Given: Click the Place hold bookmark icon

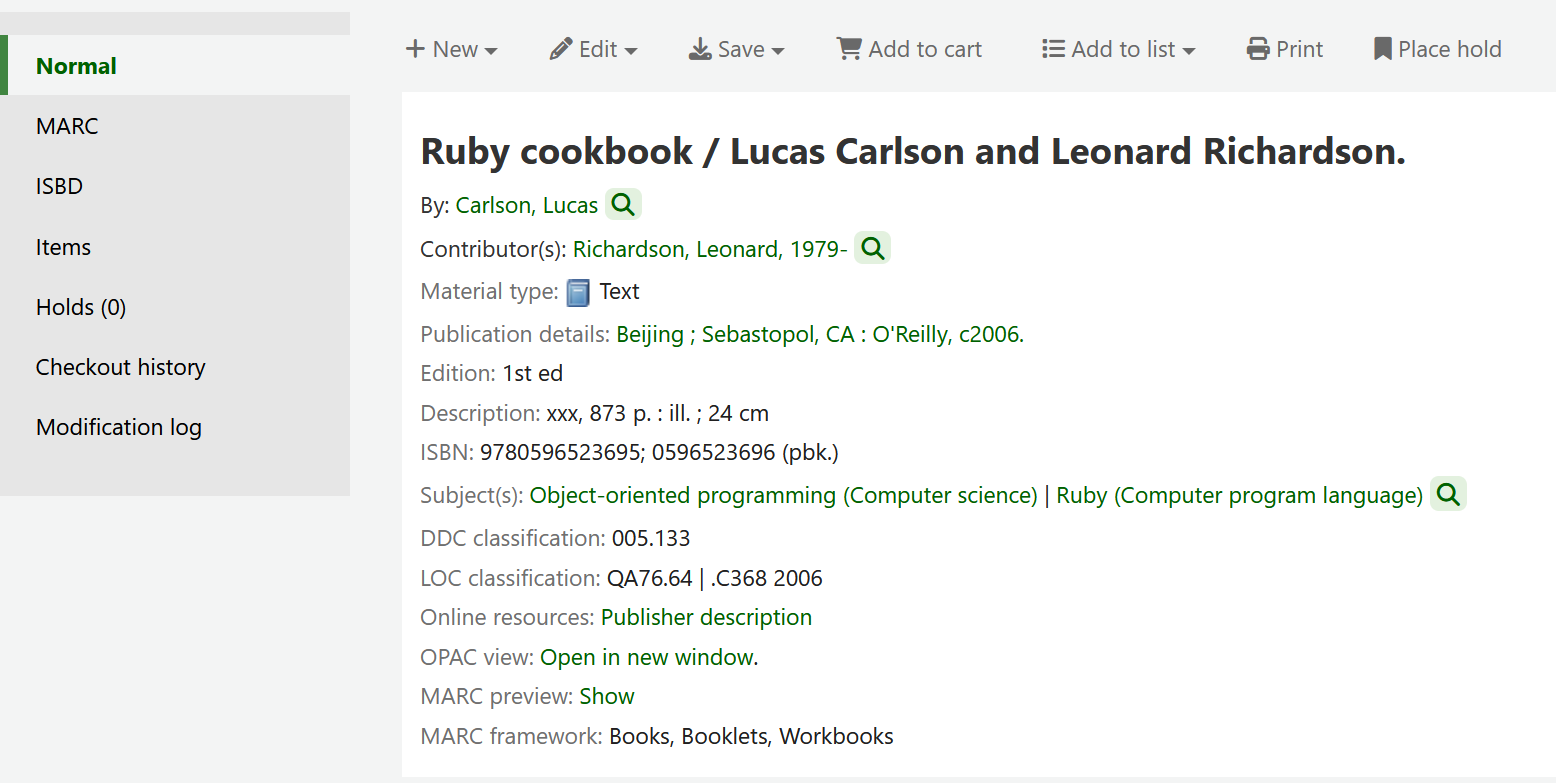Looking at the screenshot, I should click(1382, 48).
